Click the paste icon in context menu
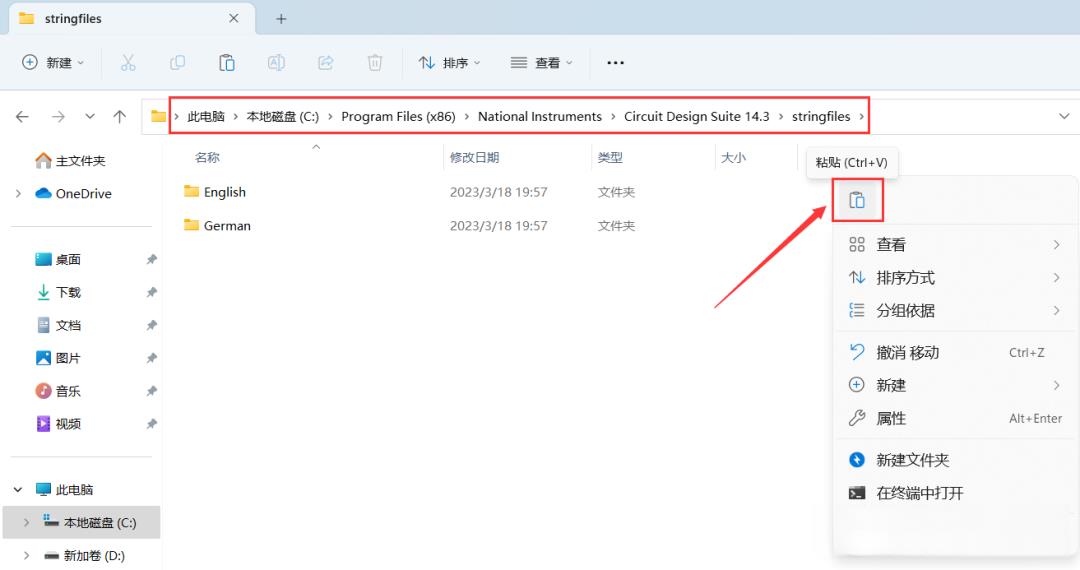Image resolution: width=1080 pixels, height=570 pixels. point(857,200)
